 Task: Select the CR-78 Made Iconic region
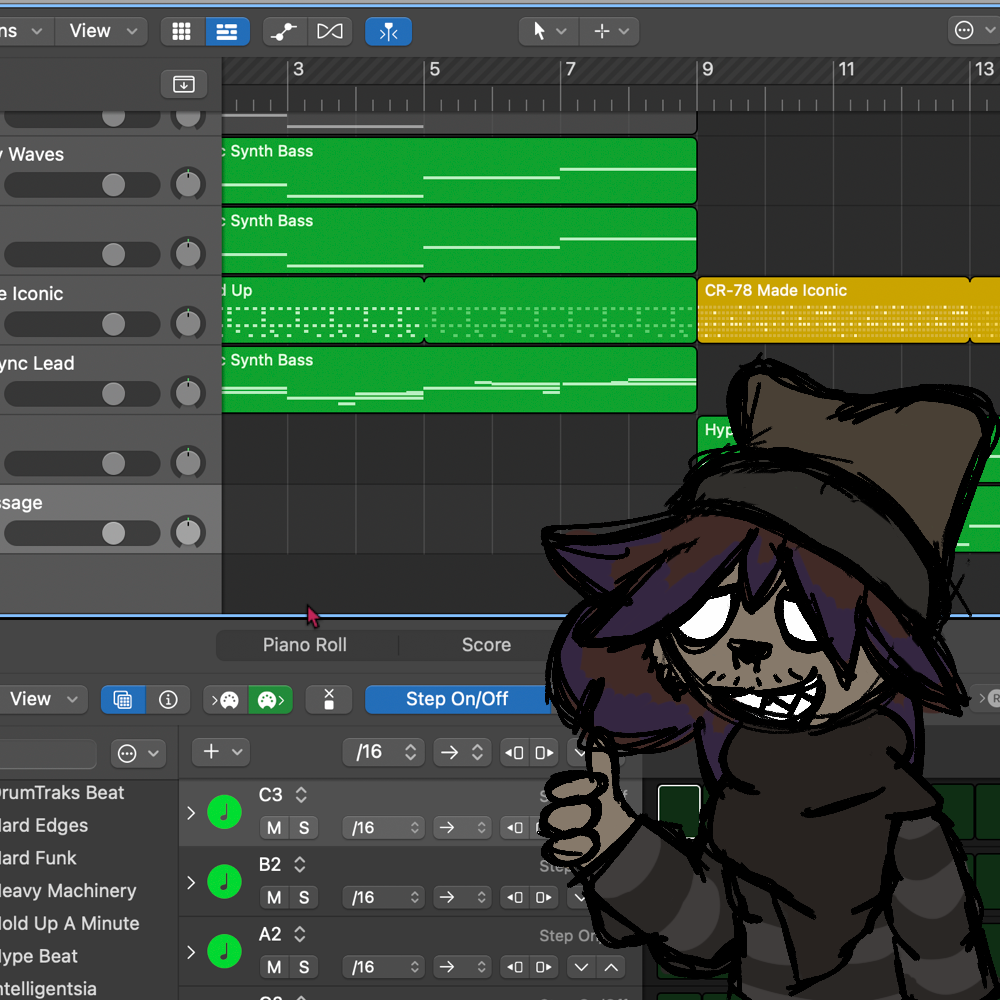coord(834,310)
